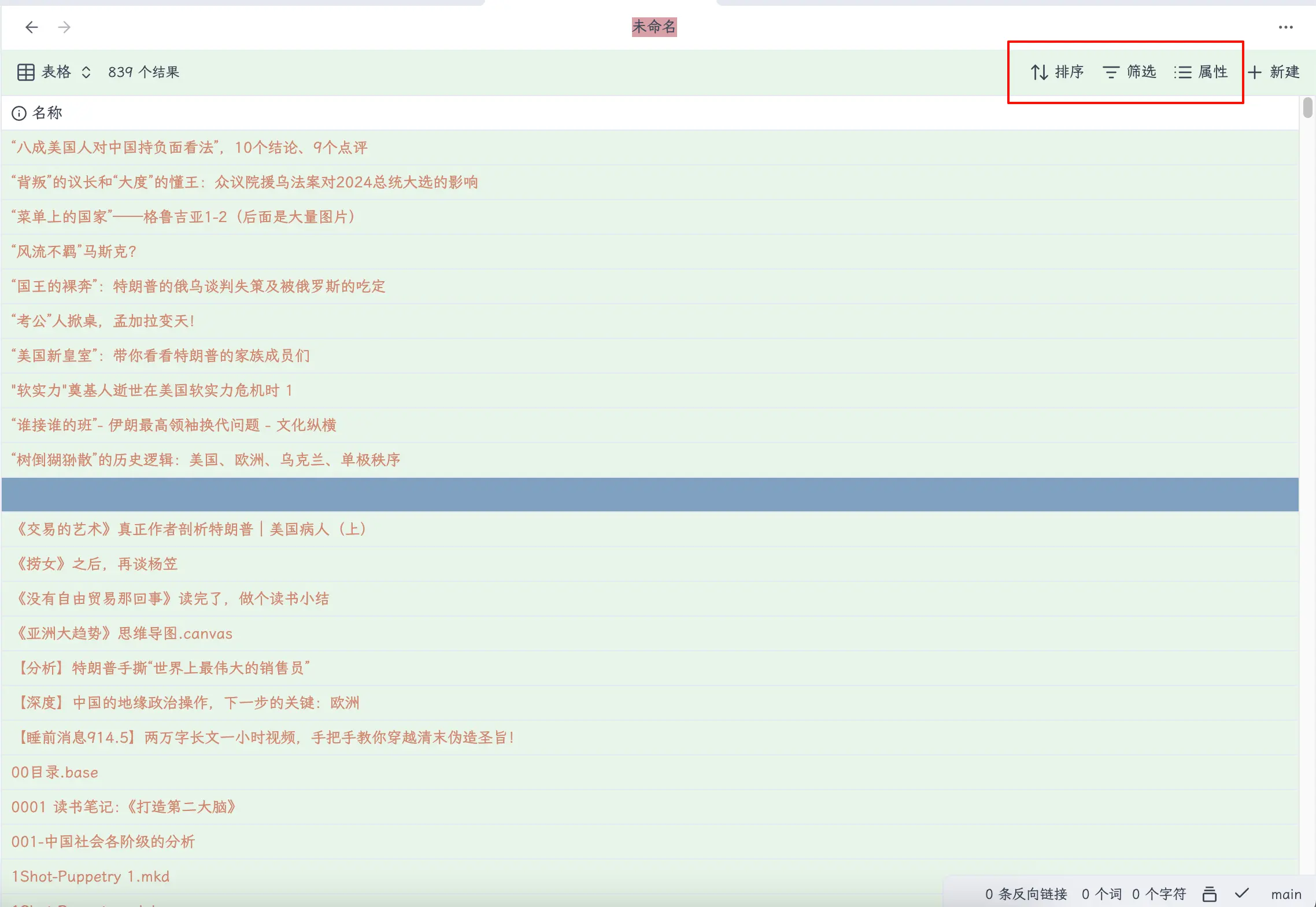Screen dimensions: 1316x907
Task: Click the info icon beside the 名称 header
Action: click(19, 112)
